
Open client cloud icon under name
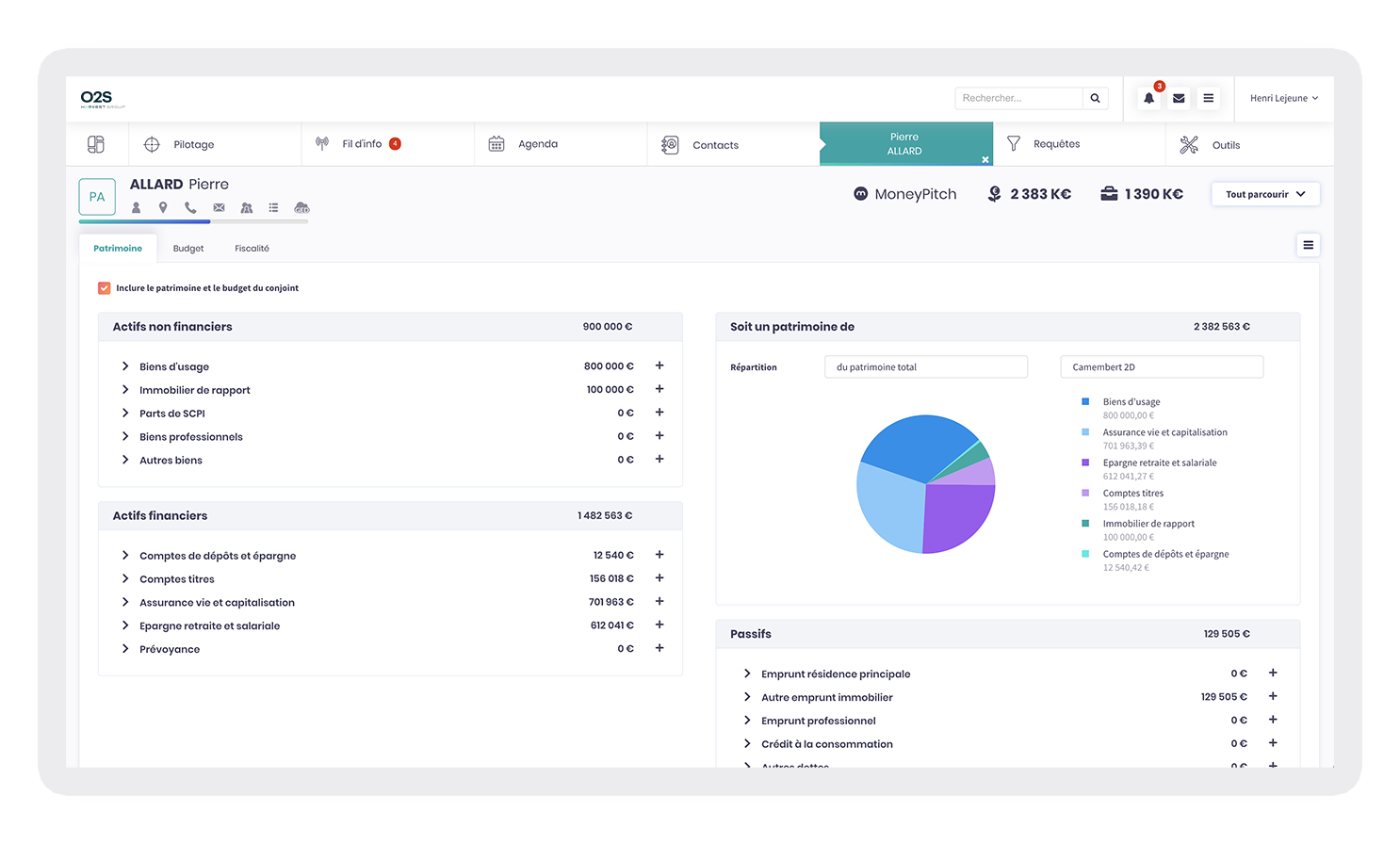(x=301, y=207)
